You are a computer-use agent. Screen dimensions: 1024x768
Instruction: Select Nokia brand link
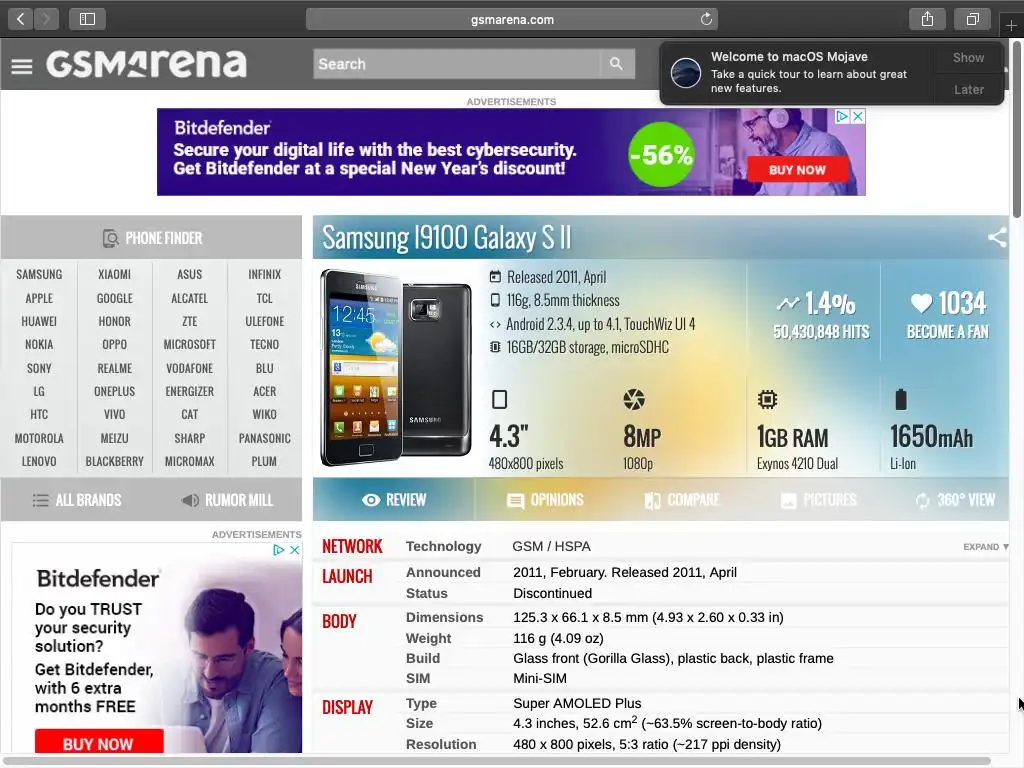tap(39, 344)
